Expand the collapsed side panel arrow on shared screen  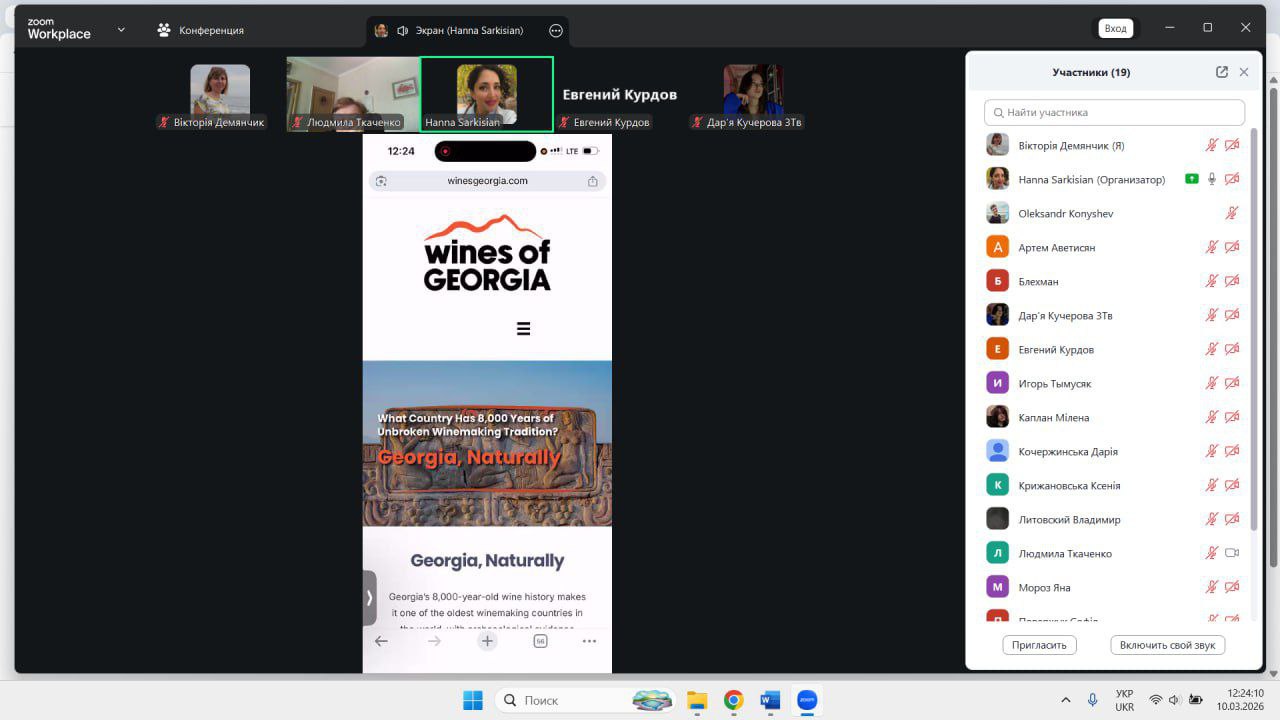(x=369, y=597)
